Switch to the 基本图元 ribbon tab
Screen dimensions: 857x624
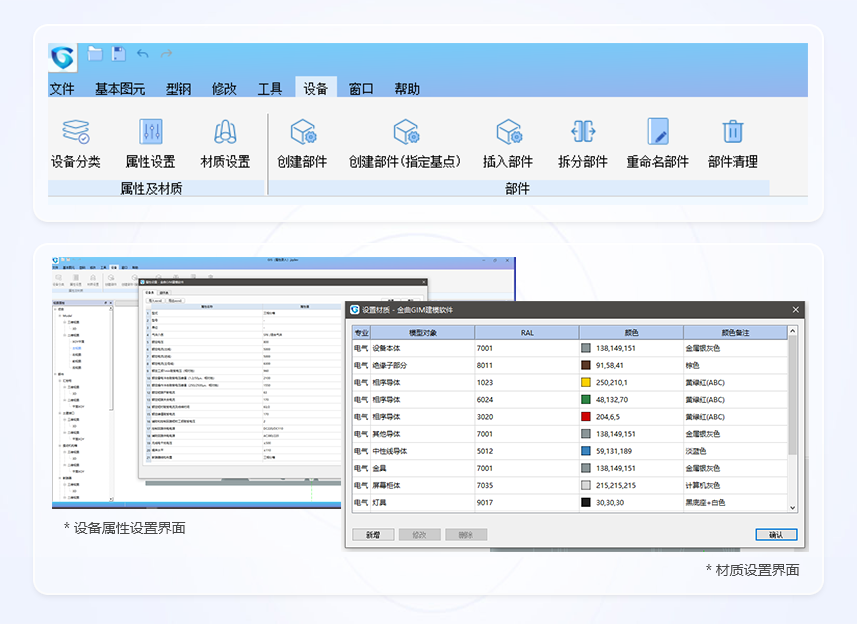(120, 88)
